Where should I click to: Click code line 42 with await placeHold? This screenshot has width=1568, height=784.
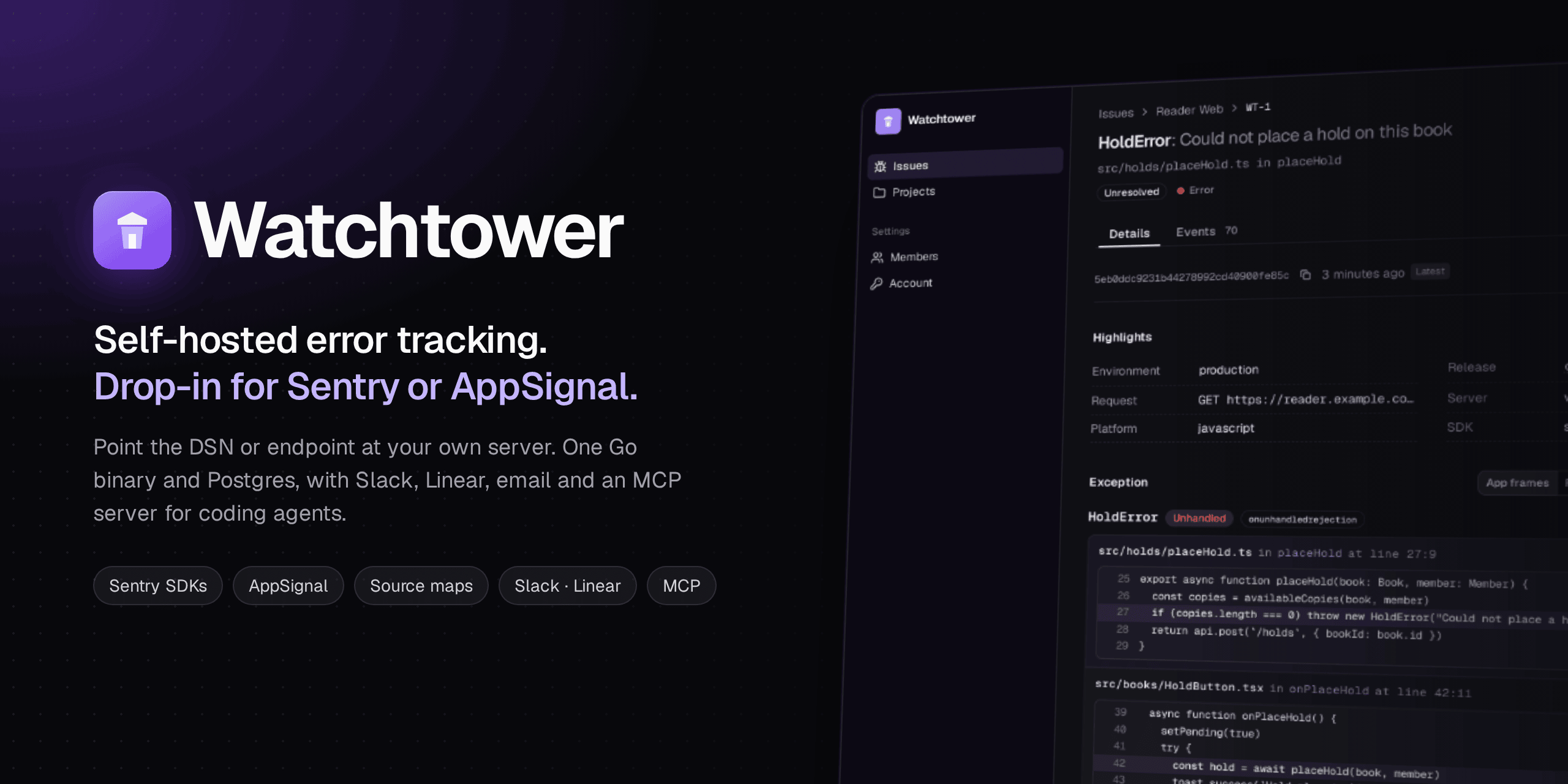(1329, 768)
